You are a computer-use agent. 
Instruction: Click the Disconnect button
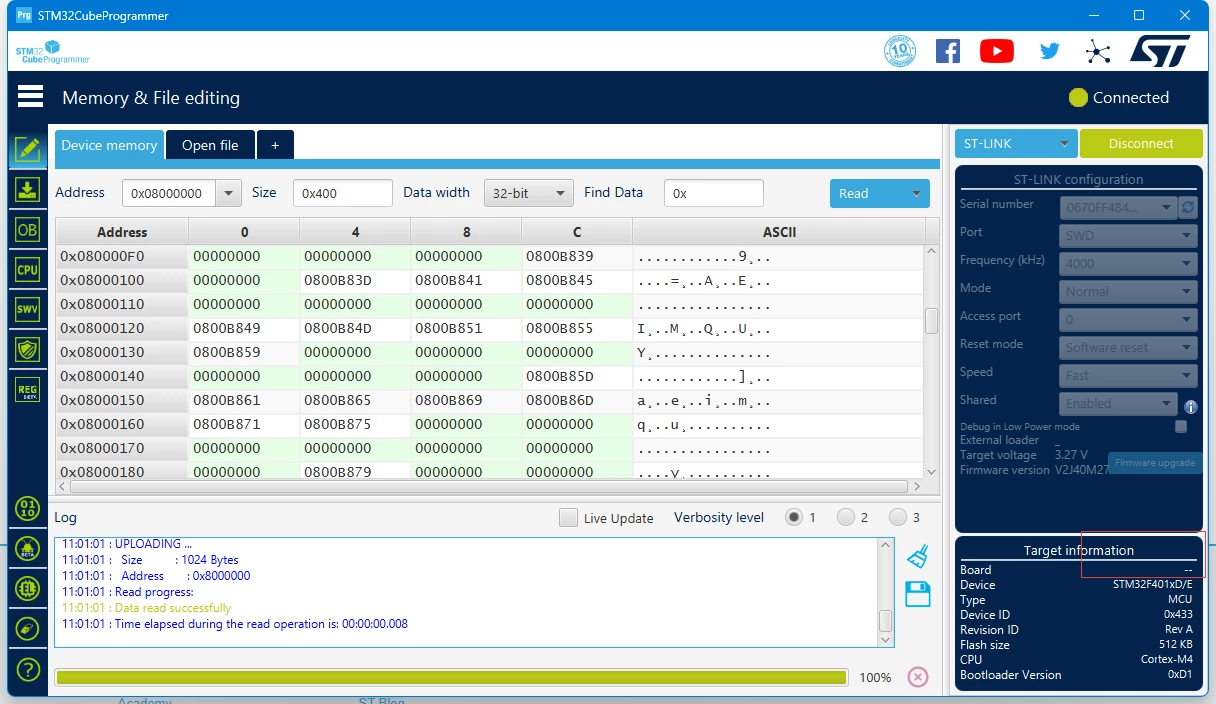click(x=1141, y=144)
